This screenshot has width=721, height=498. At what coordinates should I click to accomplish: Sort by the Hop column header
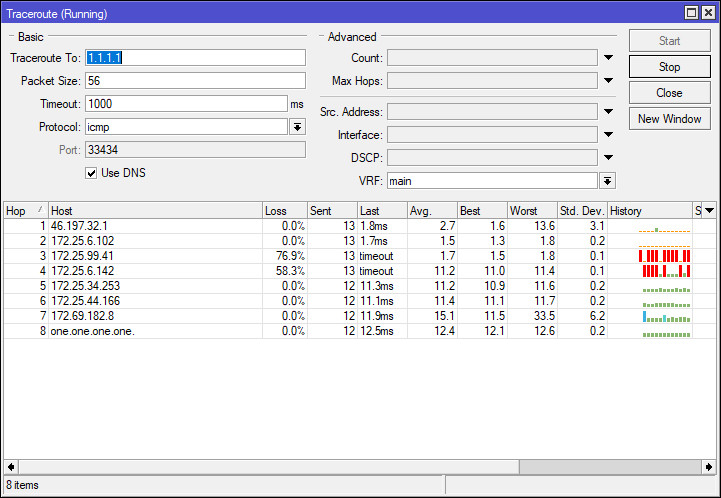pos(26,211)
